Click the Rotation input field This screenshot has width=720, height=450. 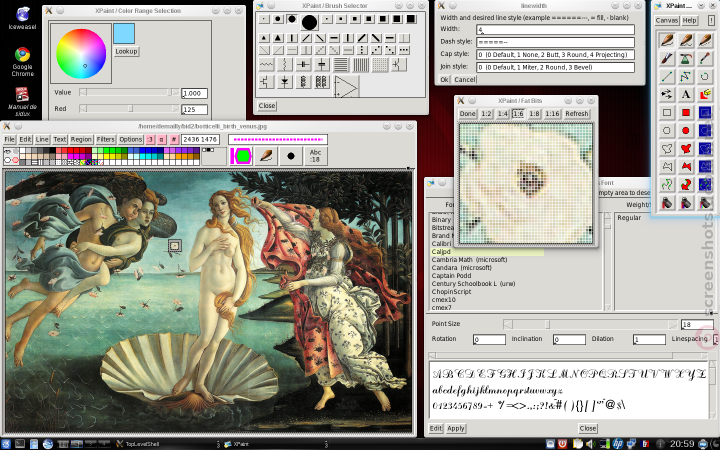(x=489, y=339)
